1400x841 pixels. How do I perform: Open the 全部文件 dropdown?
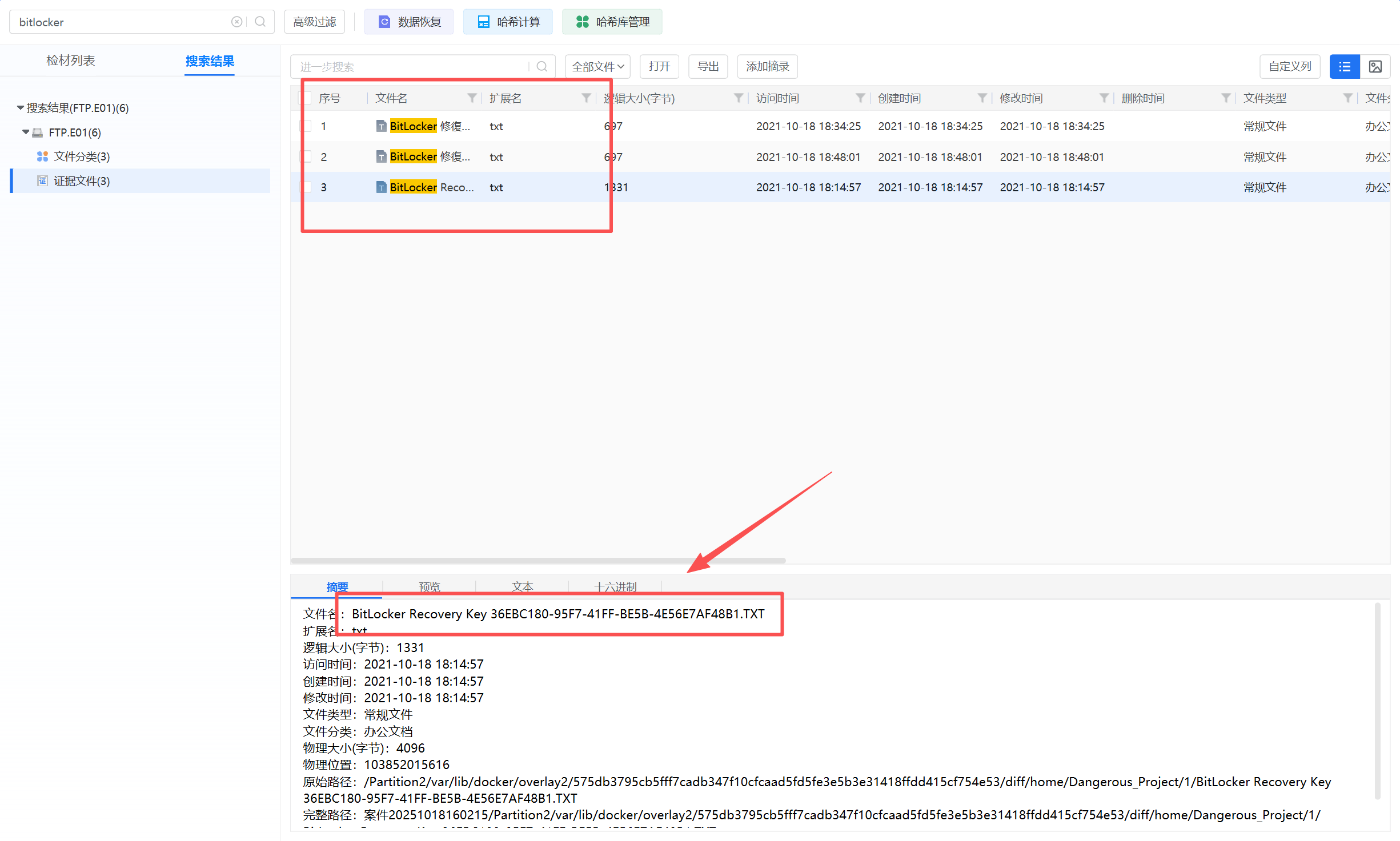tap(597, 67)
